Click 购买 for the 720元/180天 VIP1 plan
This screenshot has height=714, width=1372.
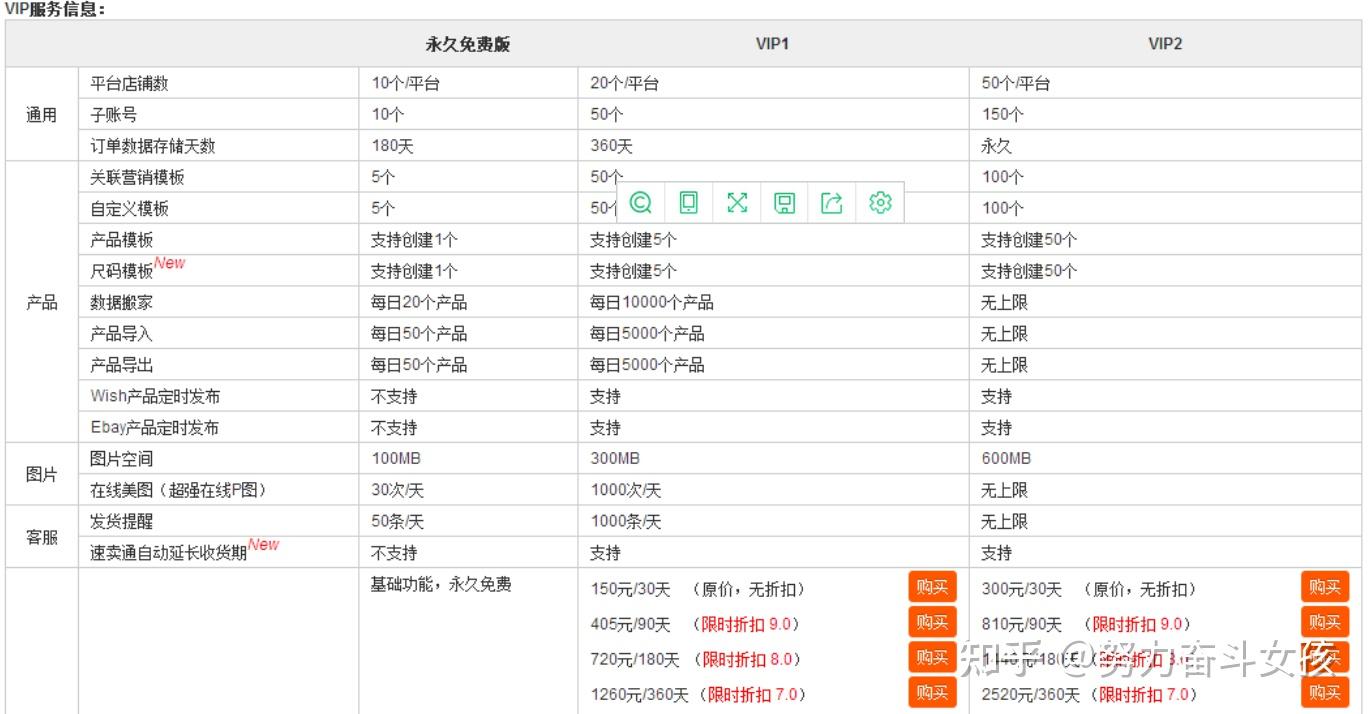[x=931, y=657]
